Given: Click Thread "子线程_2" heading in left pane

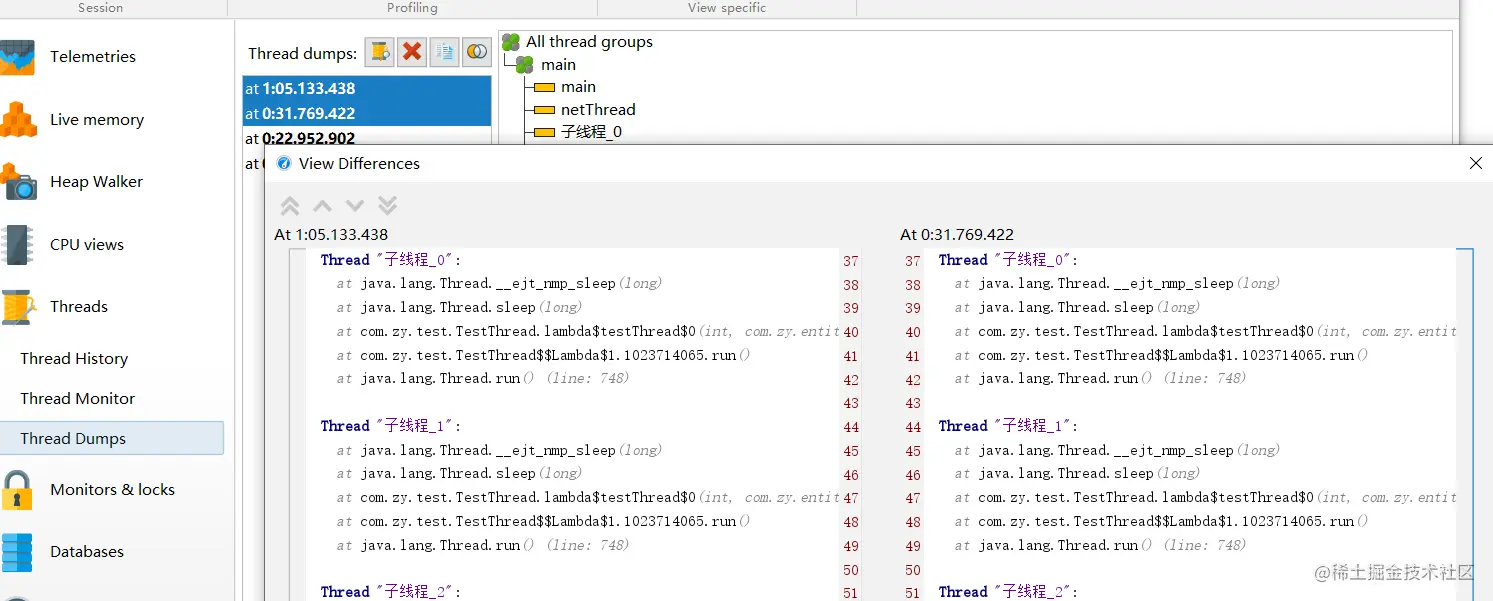Looking at the screenshot, I should click(x=391, y=592).
